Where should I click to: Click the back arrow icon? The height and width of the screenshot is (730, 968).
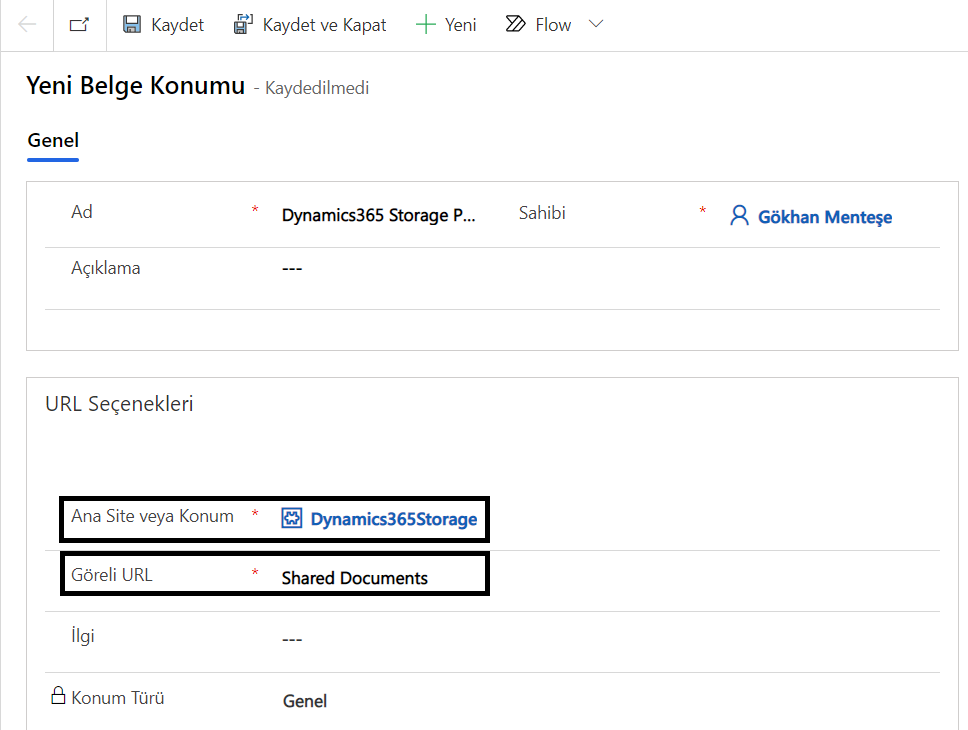click(x=27, y=25)
